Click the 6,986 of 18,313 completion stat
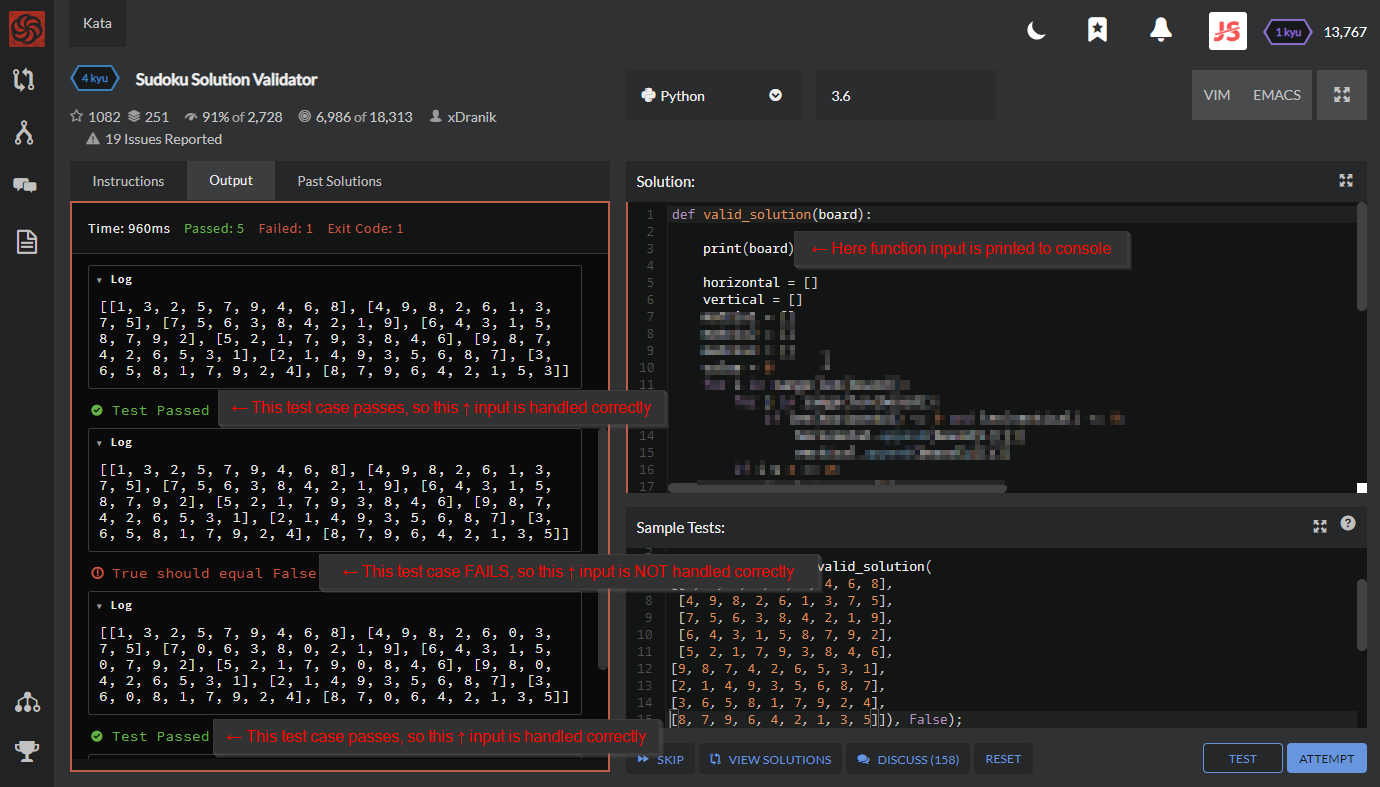This screenshot has height=787, width=1380. (x=364, y=117)
